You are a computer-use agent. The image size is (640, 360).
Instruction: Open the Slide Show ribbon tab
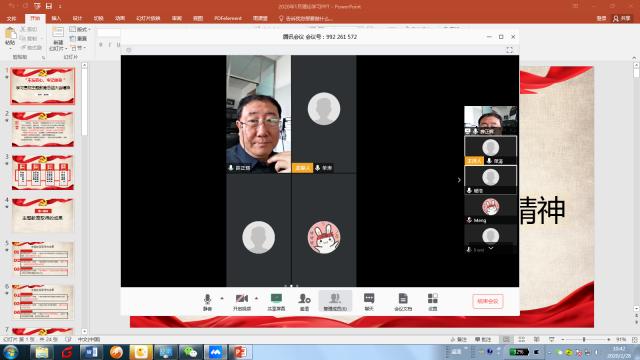tap(148, 18)
